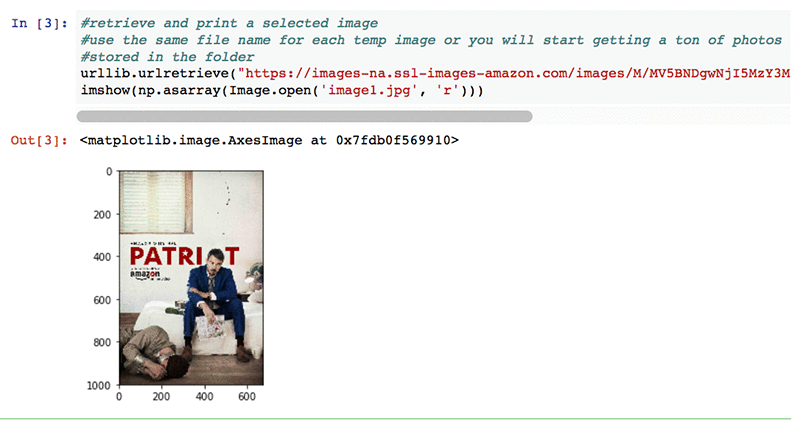Click the Out[3] output prompt label
Image resolution: width=800 pixels, height=427 pixels.
pyautogui.click(x=39, y=140)
